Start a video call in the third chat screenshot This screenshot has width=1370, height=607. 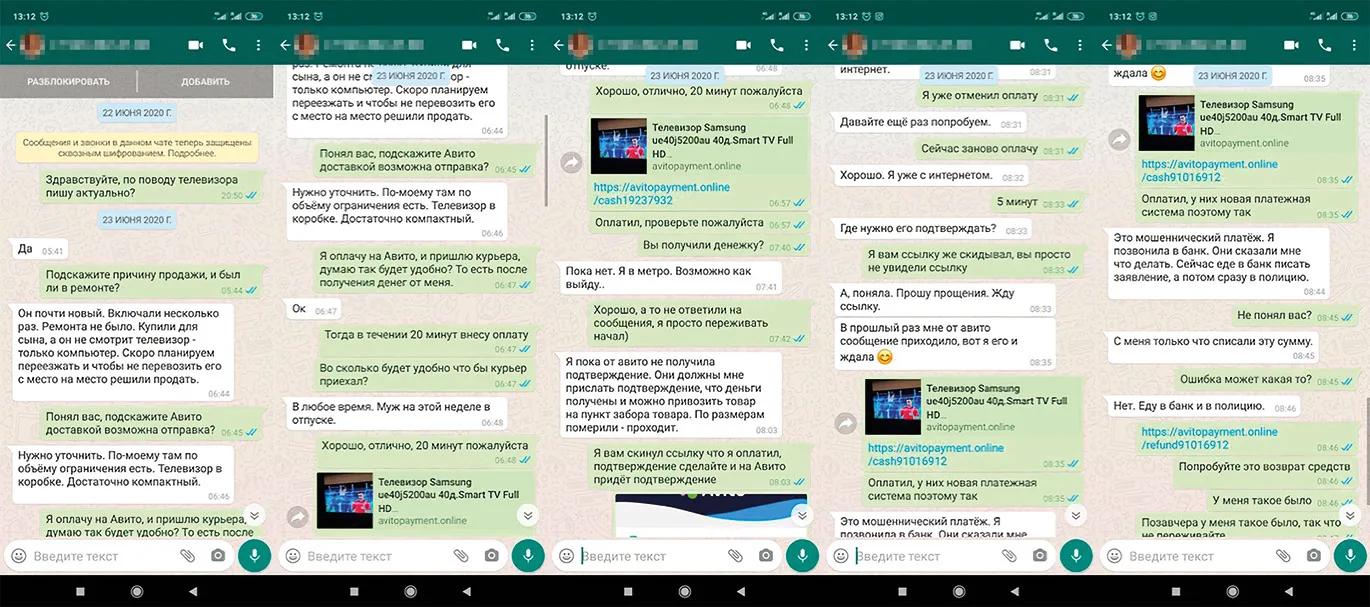[x=743, y=45]
